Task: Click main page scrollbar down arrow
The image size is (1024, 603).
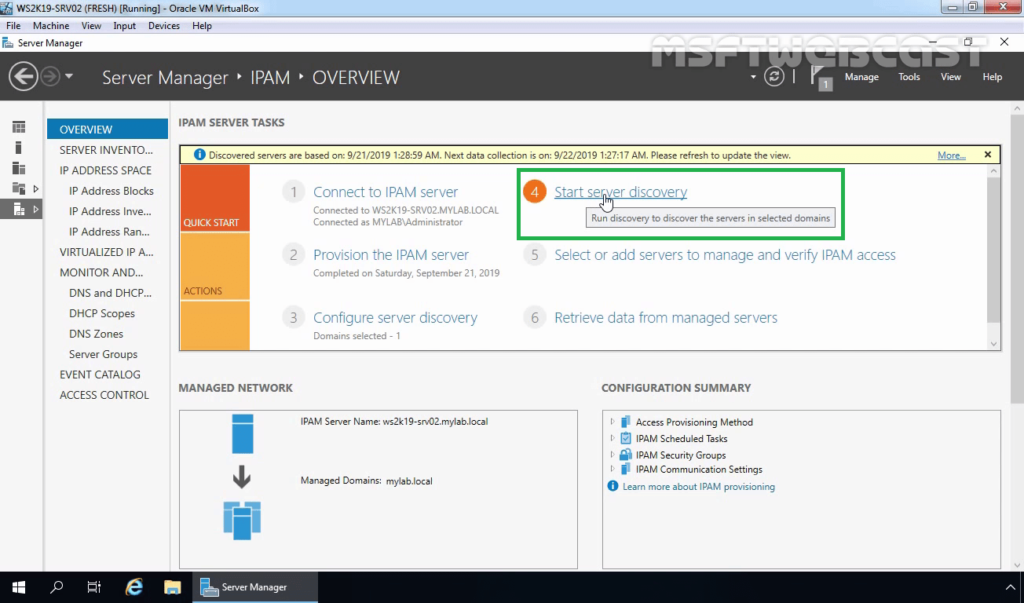Action: point(1017,565)
